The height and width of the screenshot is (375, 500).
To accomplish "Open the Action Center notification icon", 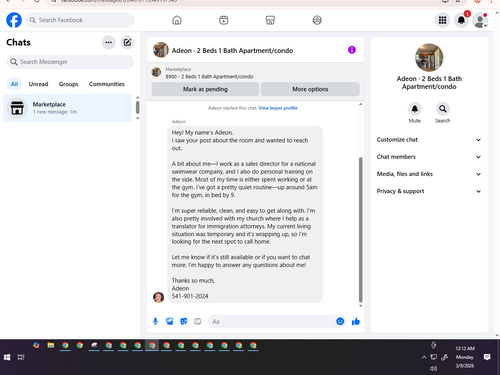I will tap(487, 357).
